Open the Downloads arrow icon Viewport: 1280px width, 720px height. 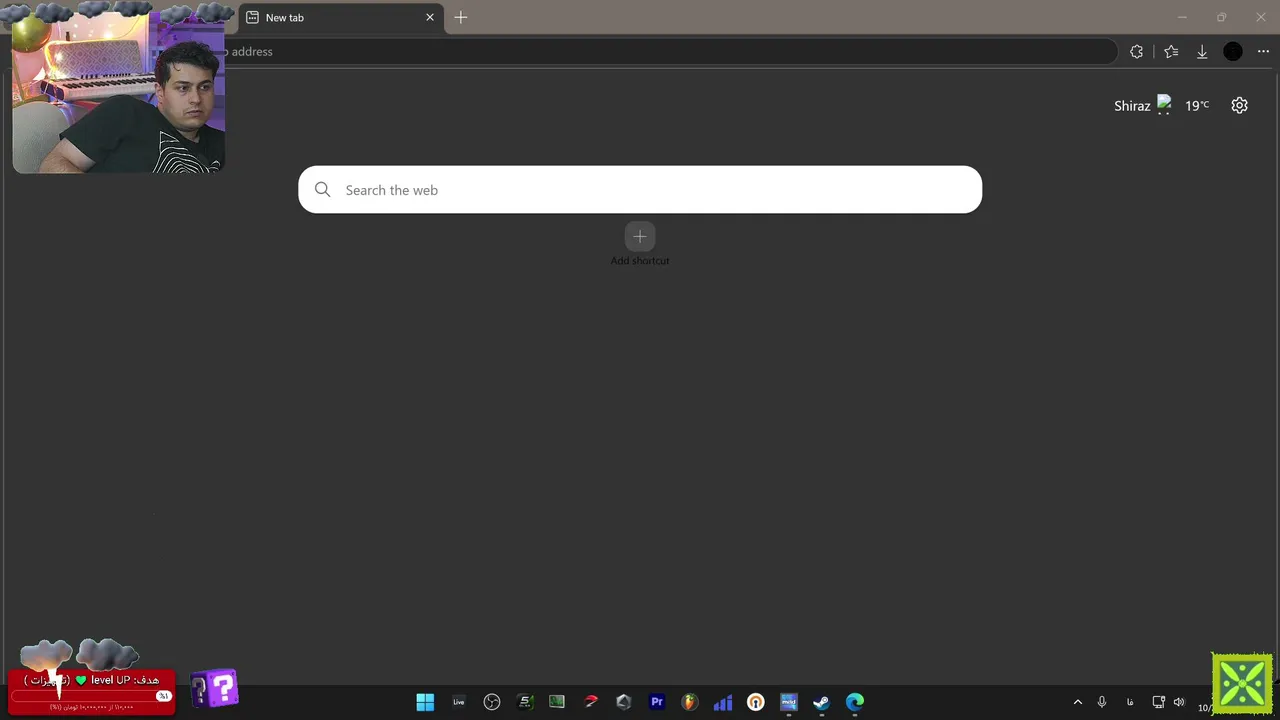[x=1202, y=52]
